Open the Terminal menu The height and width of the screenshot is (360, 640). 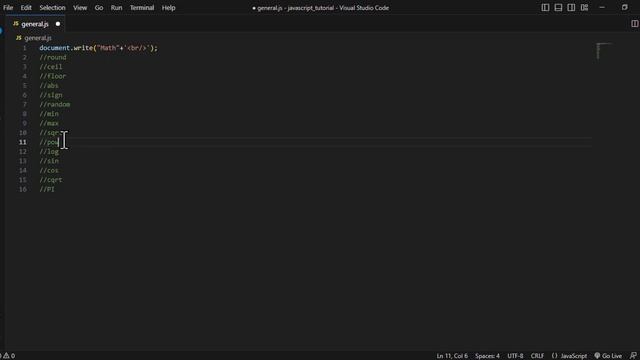(x=142, y=8)
